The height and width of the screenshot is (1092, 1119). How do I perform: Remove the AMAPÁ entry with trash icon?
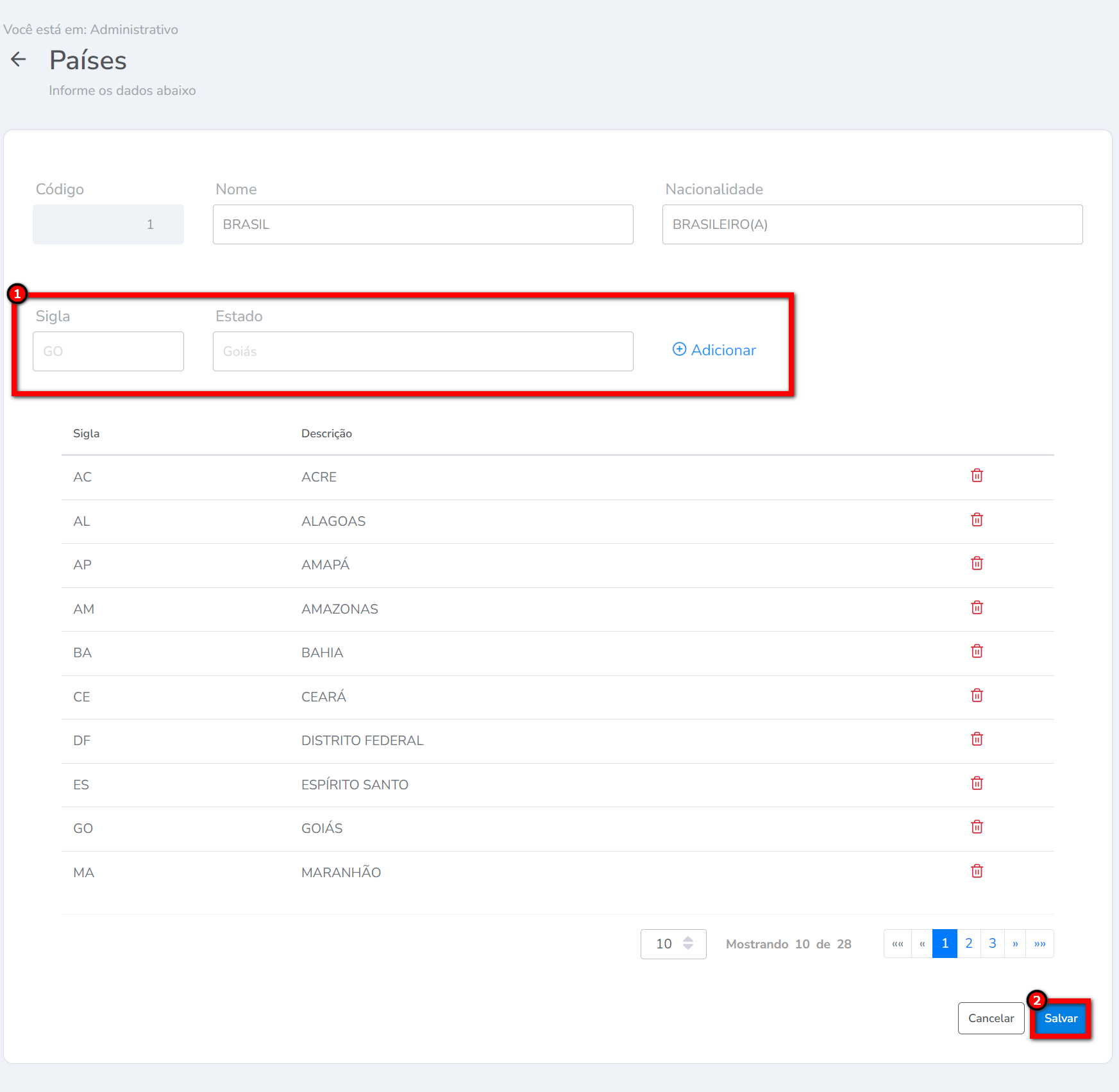pyautogui.click(x=977, y=564)
